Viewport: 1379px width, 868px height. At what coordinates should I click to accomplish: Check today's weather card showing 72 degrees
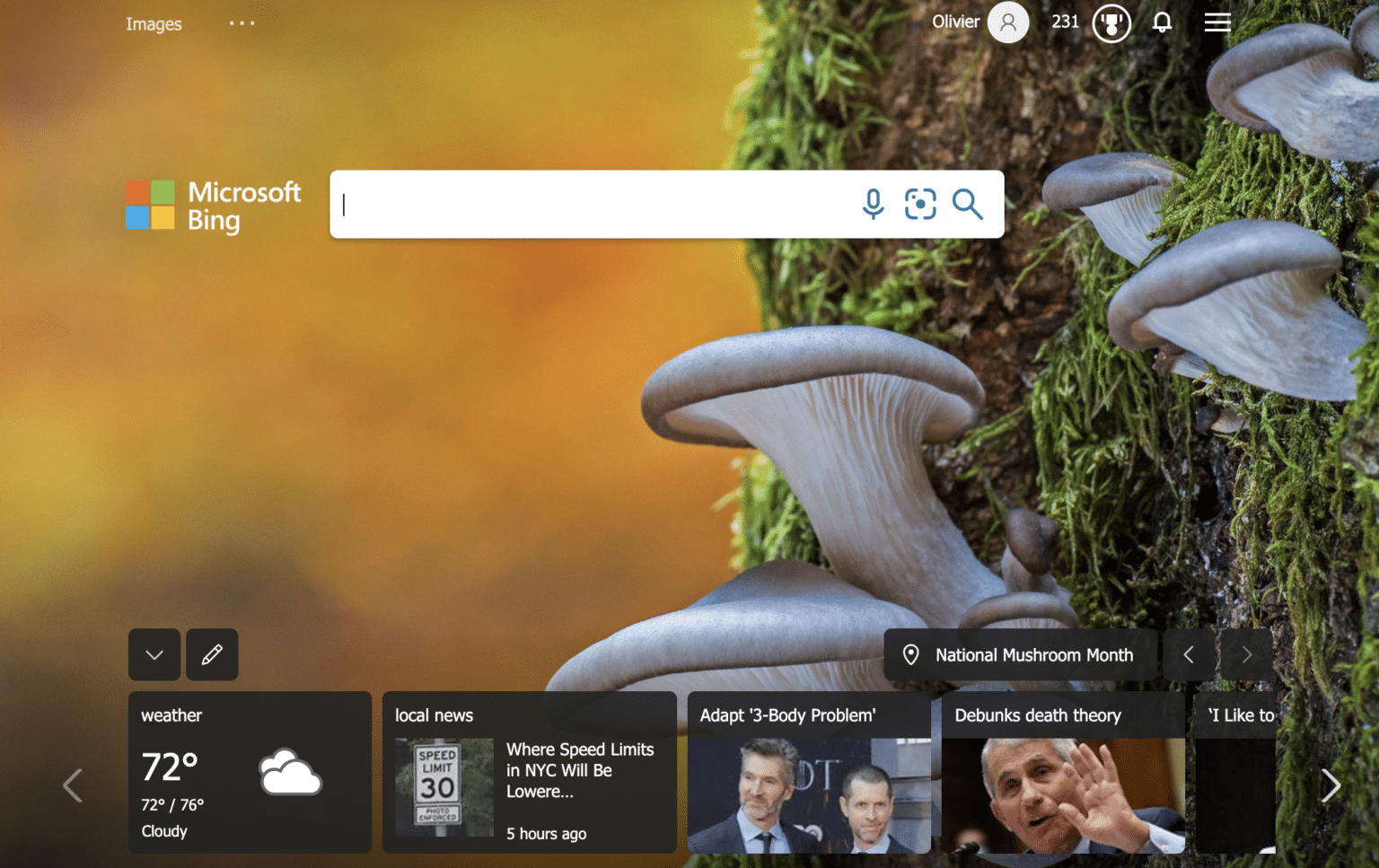pos(250,772)
